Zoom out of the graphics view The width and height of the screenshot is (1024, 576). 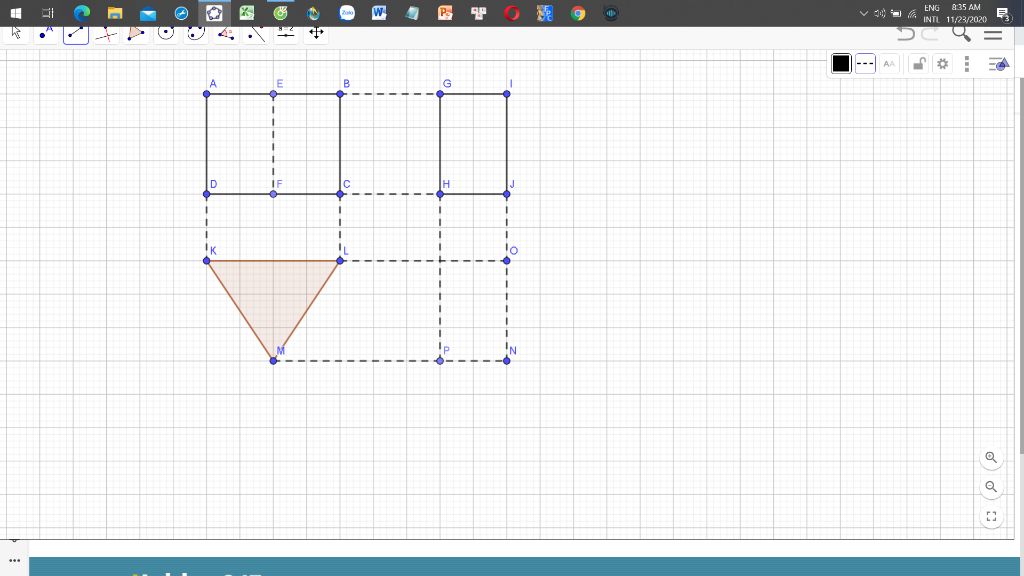991,487
